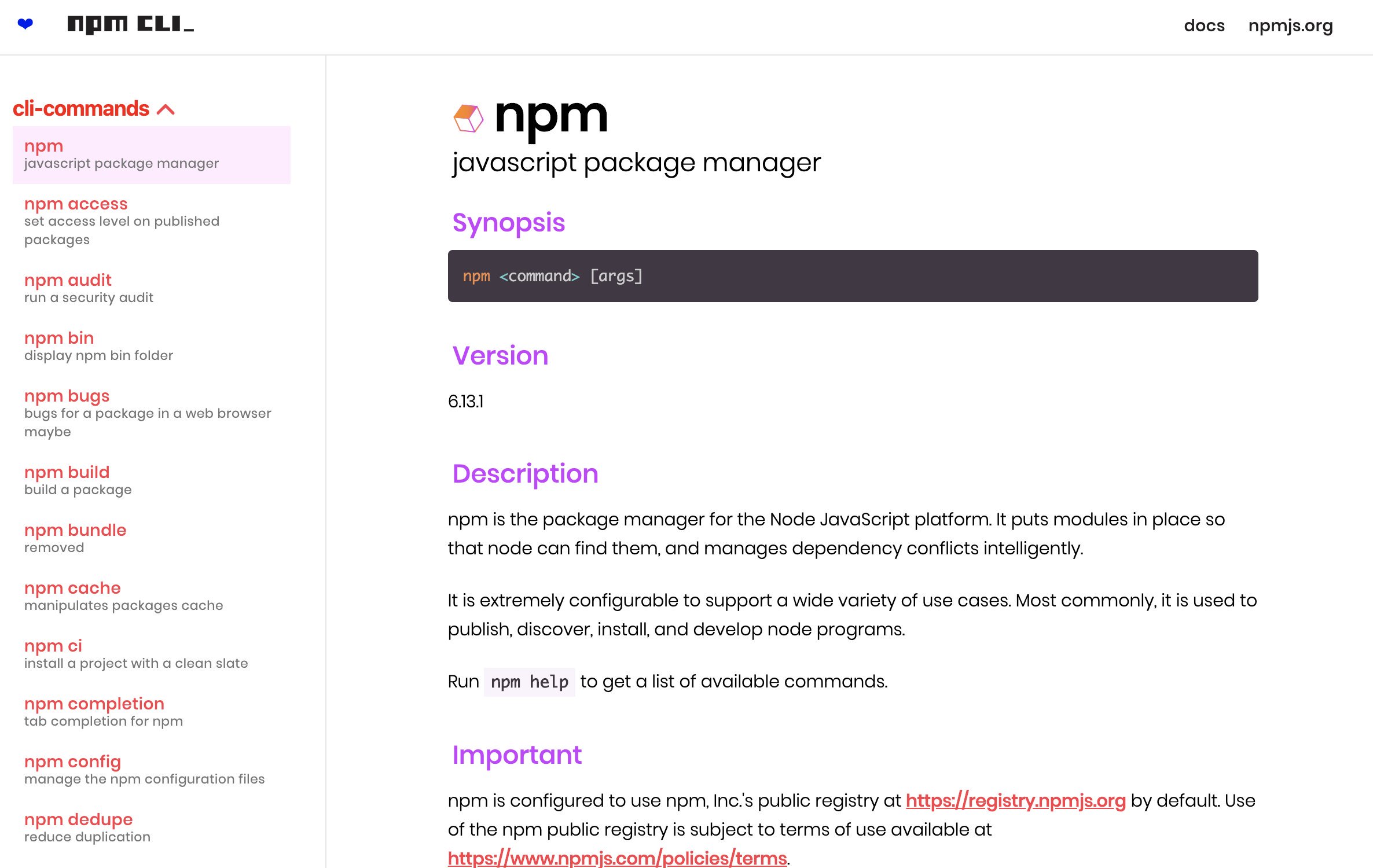Screen dimensions: 1373x868
Task: Open the npmjs.com policies terms link
Action: pyautogui.click(x=617, y=858)
